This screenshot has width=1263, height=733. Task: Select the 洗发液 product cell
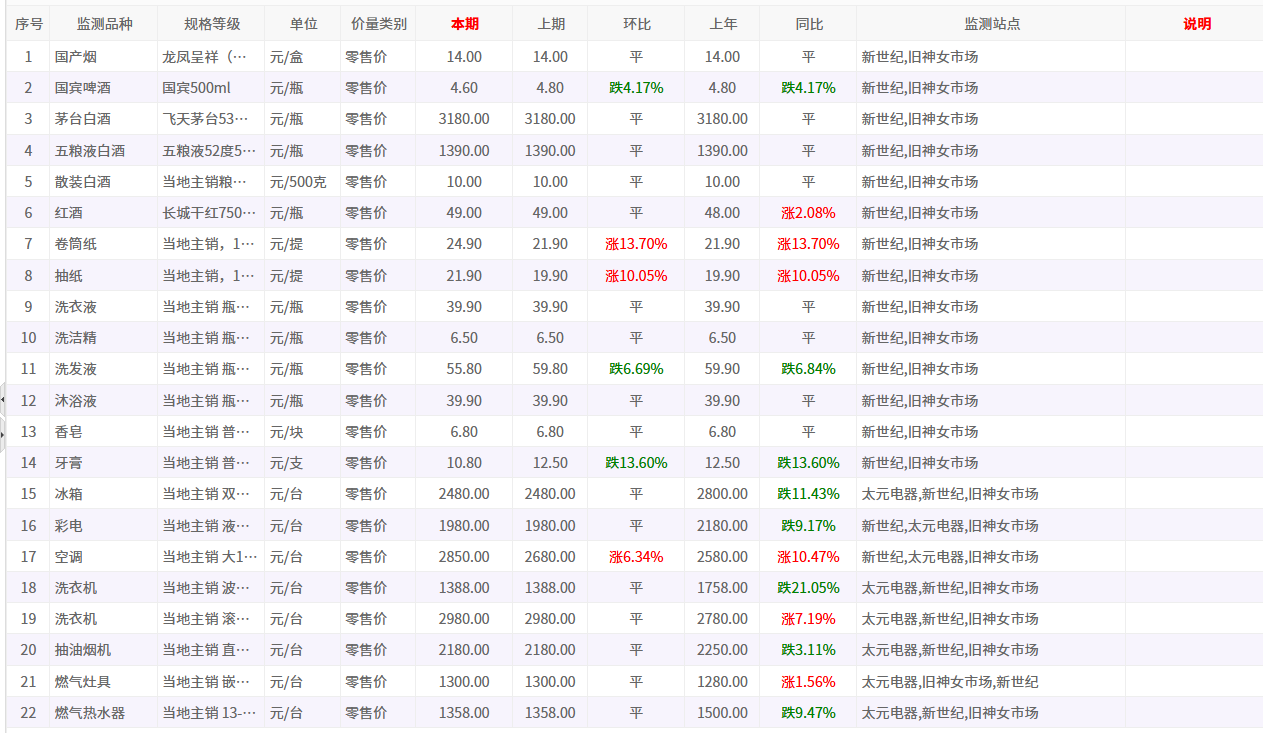[104, 369]
